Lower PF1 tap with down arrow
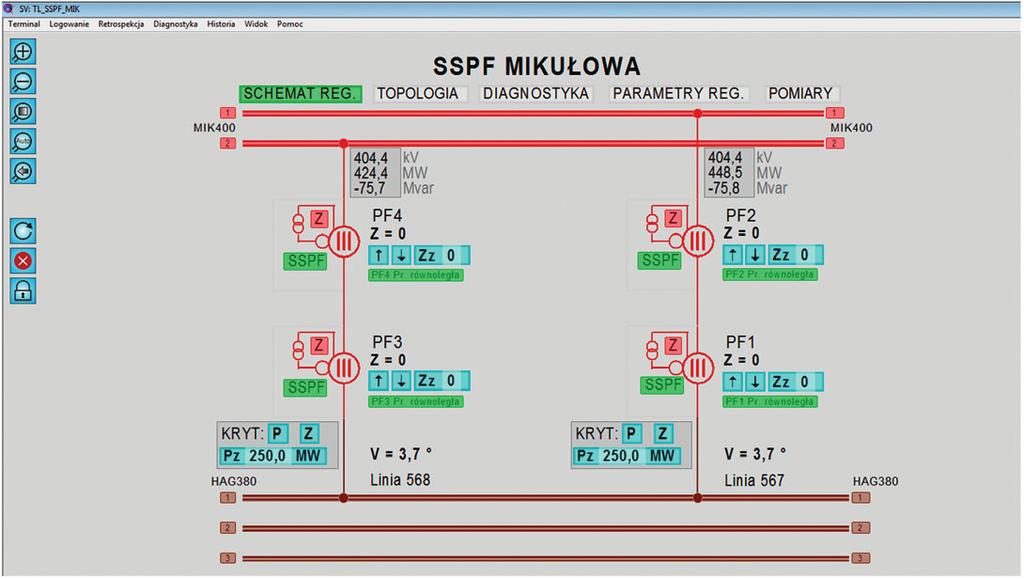Image resolution: width=1024 pixels, height=579 pixels. pyautogui.click(x=756, y=382)
